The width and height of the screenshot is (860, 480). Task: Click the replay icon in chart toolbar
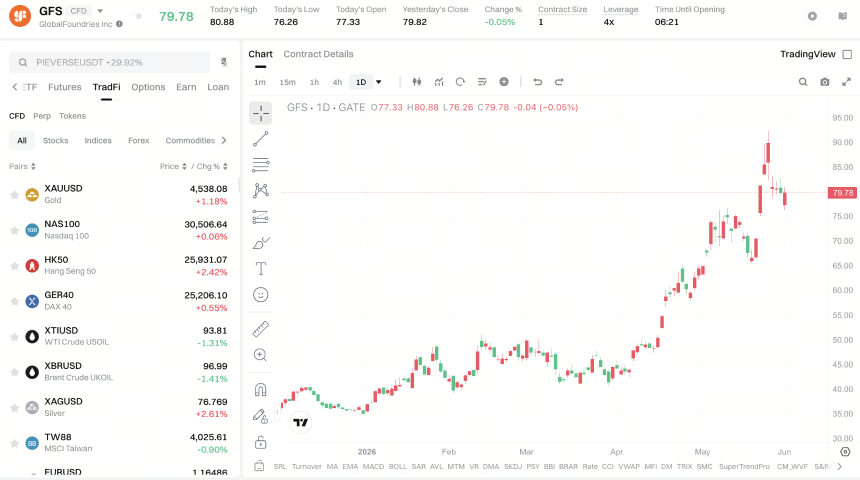(460, 82)
